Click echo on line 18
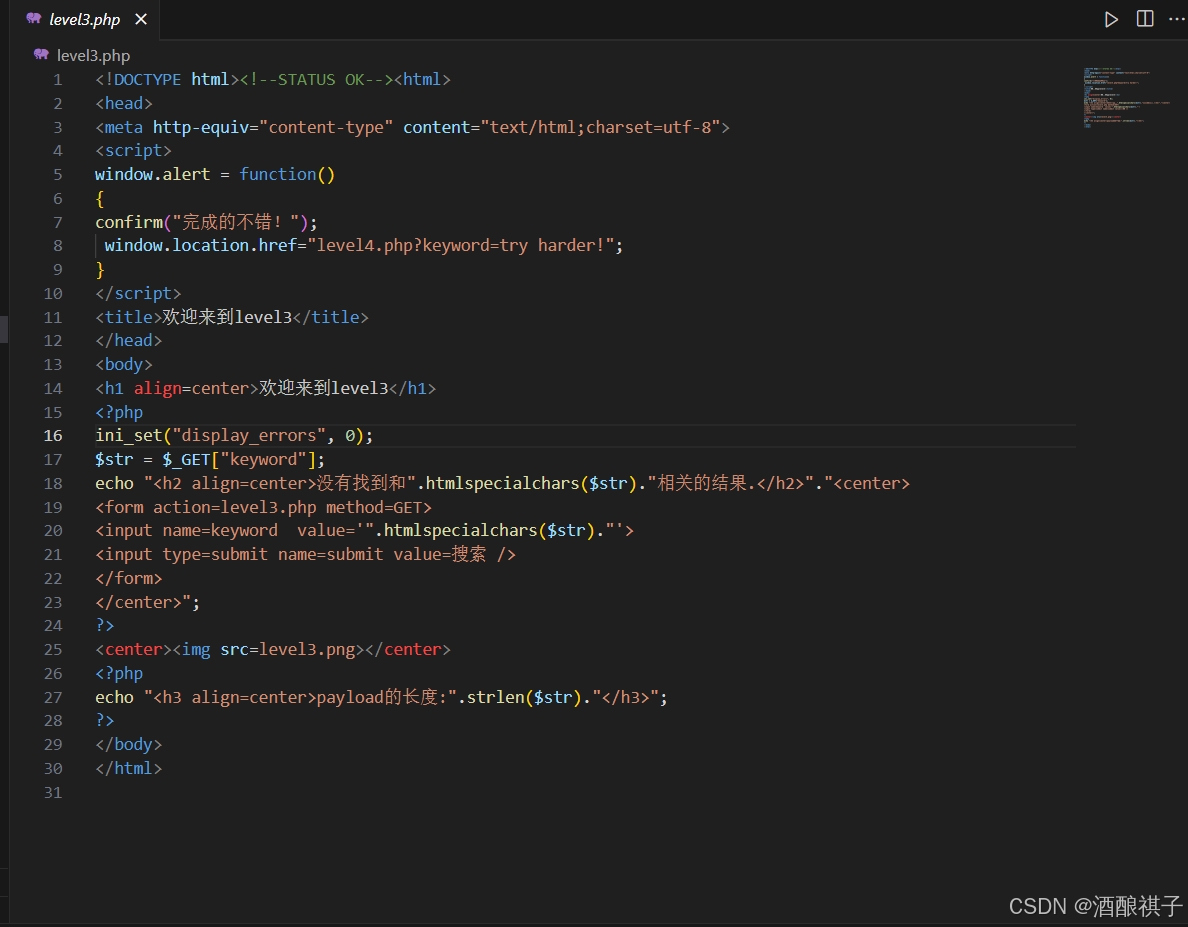This screenshot has height=927, width=1188. [x=114, y=483]
